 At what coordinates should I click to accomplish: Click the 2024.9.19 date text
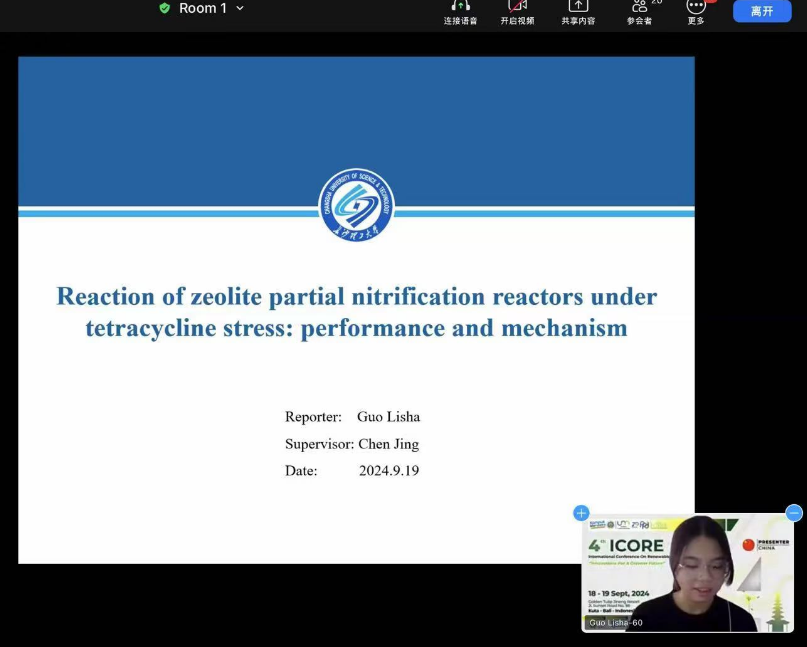click(x=388, y=471)
